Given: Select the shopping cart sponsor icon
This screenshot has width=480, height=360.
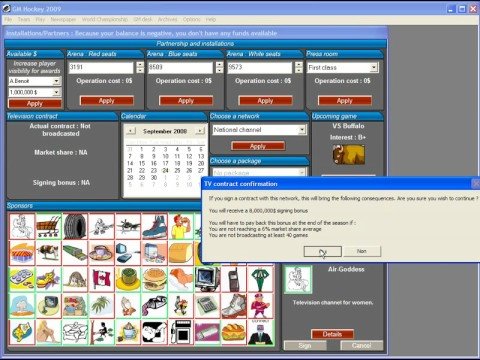Looking at the screenshot, I should [49, 226].
